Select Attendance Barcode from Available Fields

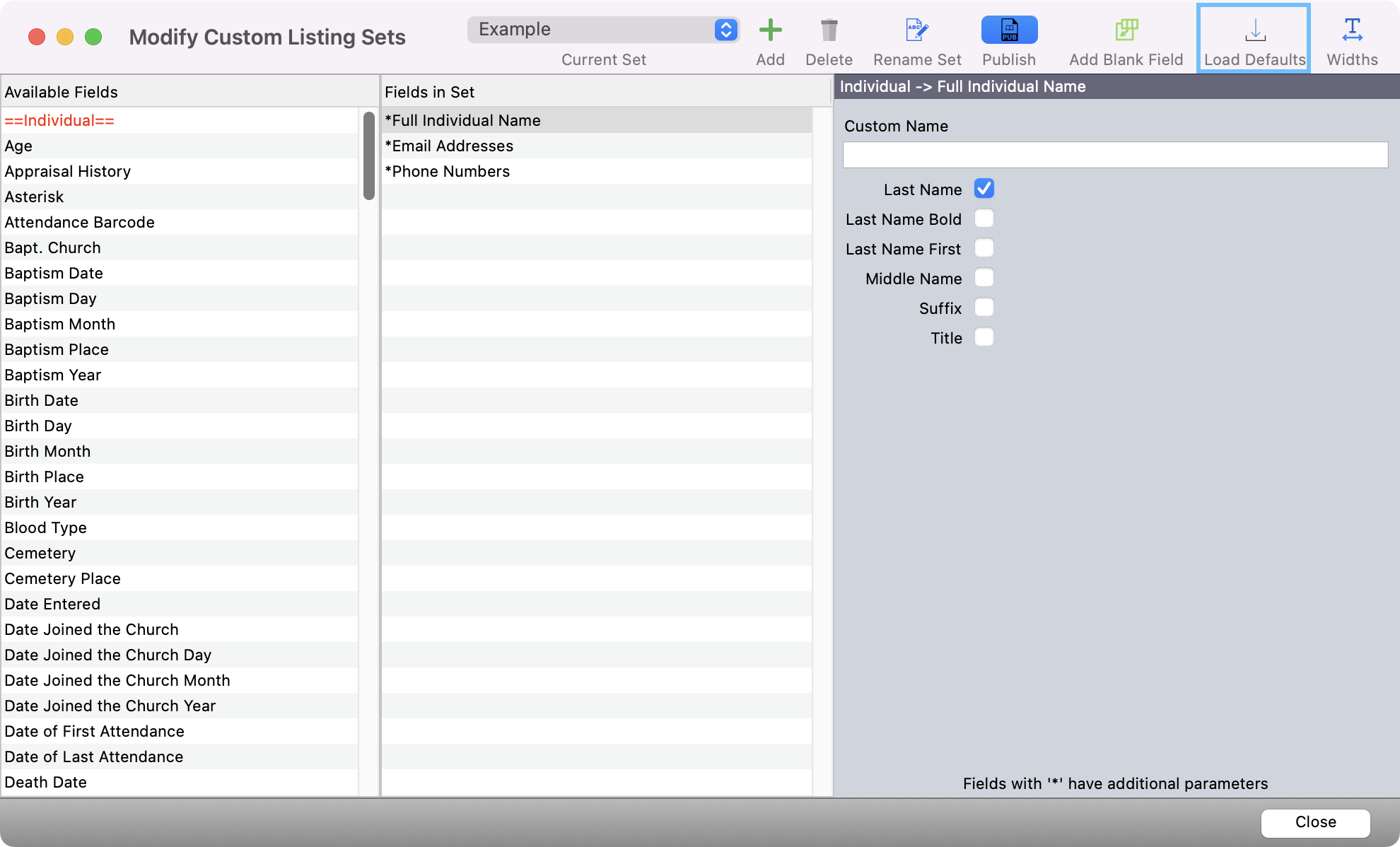80,222
